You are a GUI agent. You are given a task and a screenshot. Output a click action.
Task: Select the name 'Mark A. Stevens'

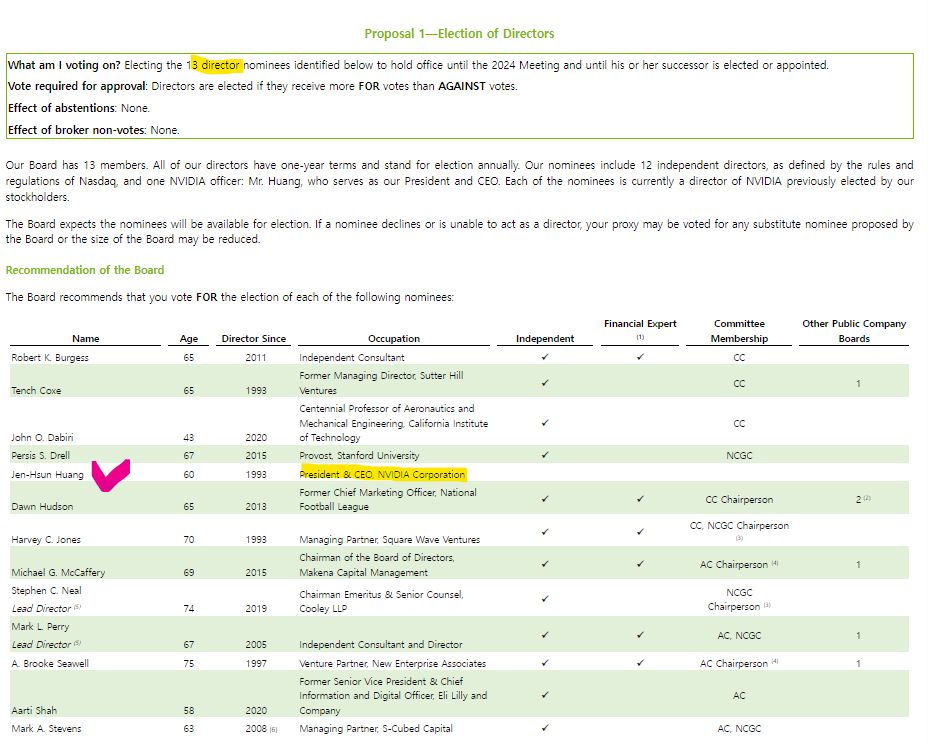pos(46,729)
